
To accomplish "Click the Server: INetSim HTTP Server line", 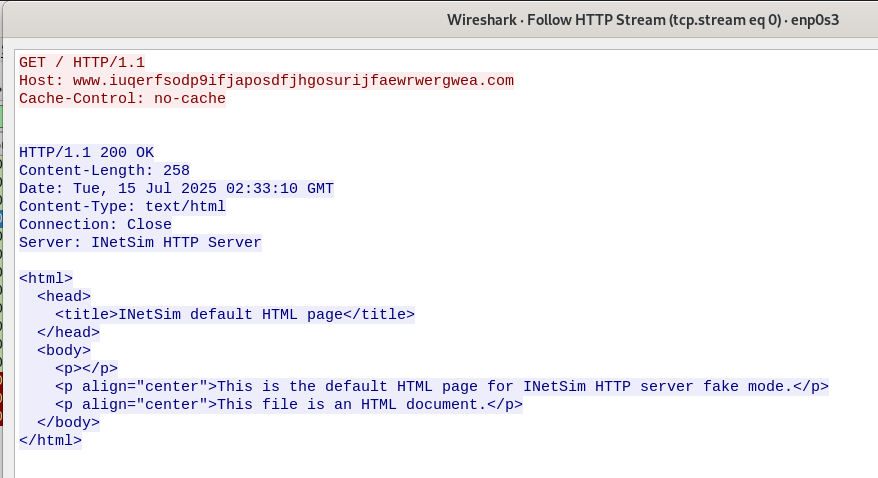I will 140,242.
